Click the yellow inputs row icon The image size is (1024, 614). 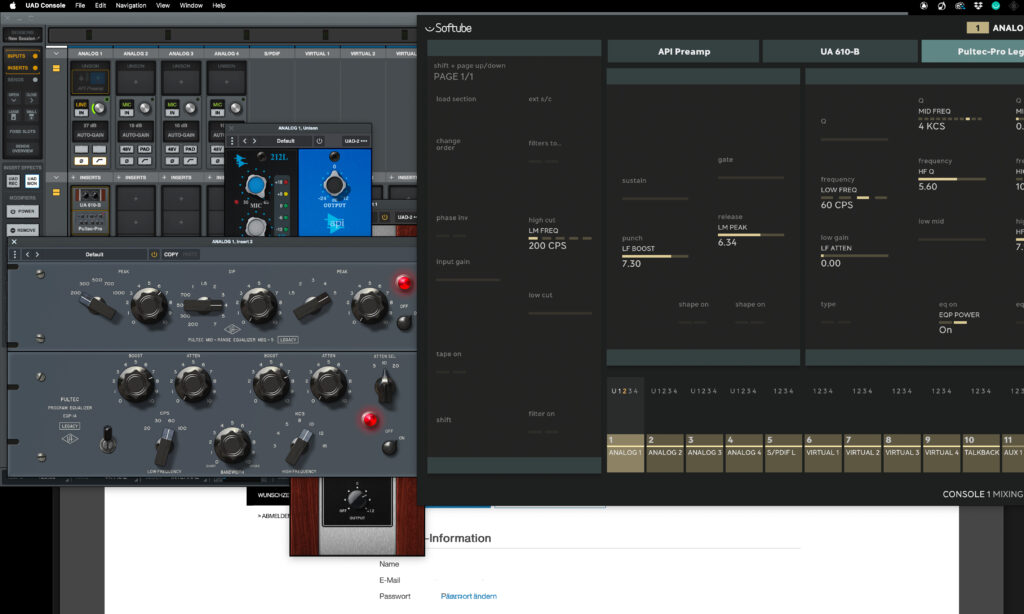point(56,68)
